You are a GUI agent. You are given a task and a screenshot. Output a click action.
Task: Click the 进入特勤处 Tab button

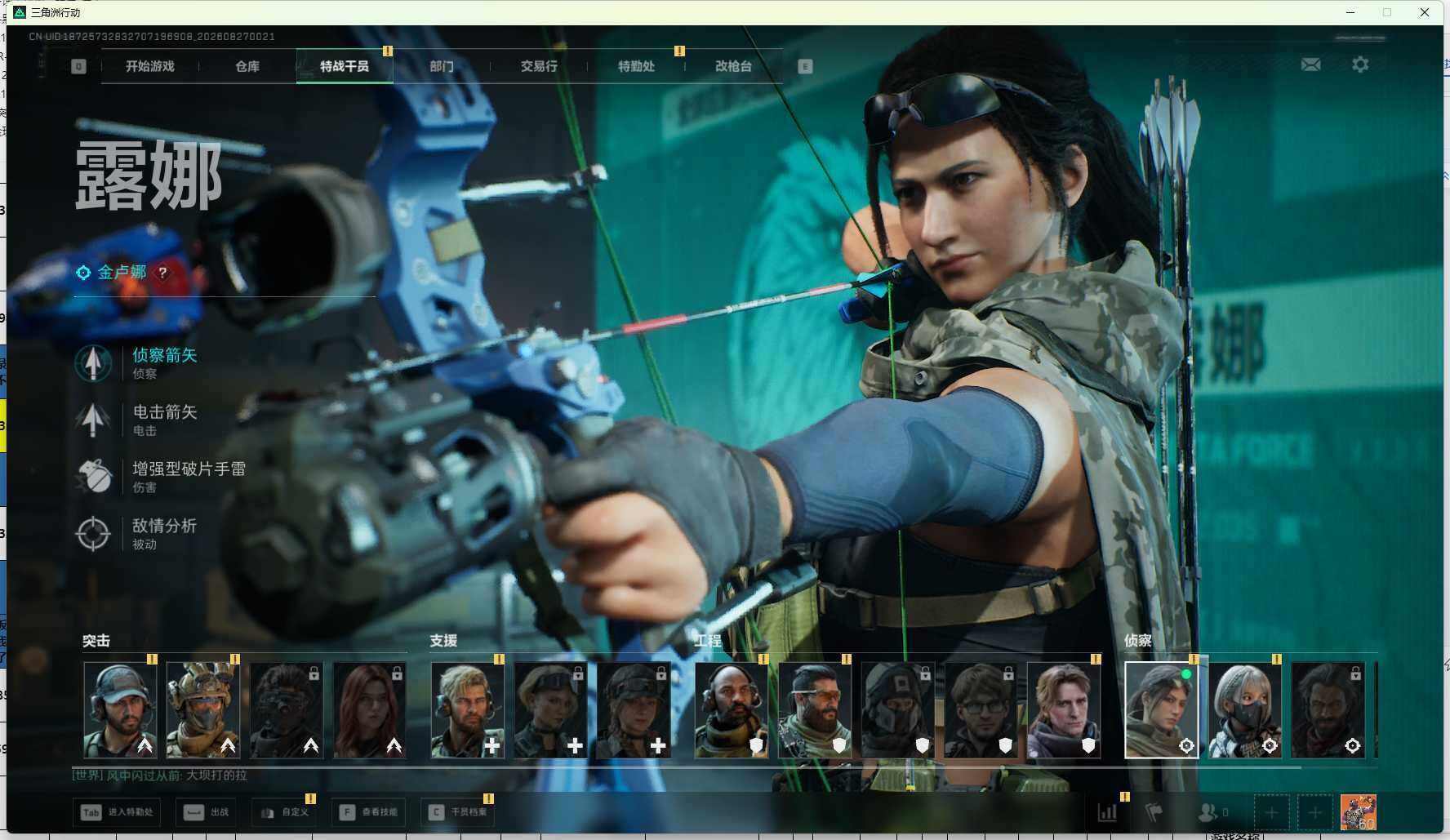click(117, 812)
